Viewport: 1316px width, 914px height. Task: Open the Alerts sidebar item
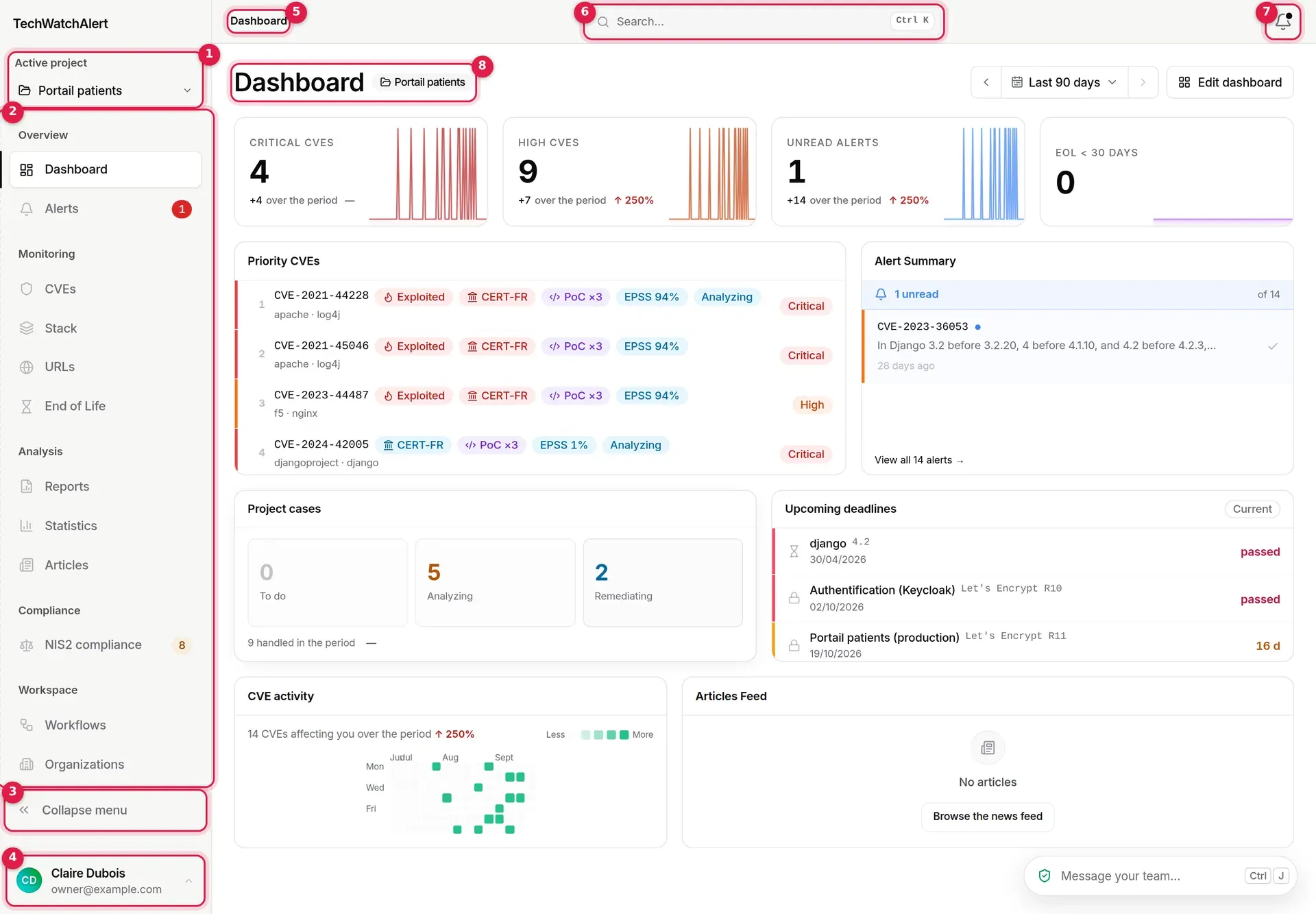click(x=105, y=208)
